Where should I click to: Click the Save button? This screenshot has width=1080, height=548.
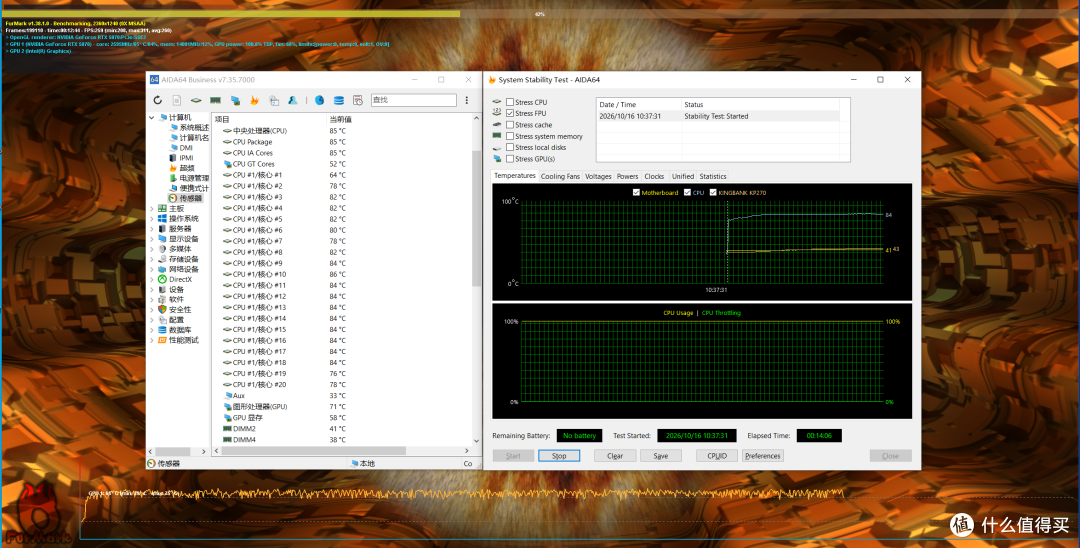tap(661, 456)
